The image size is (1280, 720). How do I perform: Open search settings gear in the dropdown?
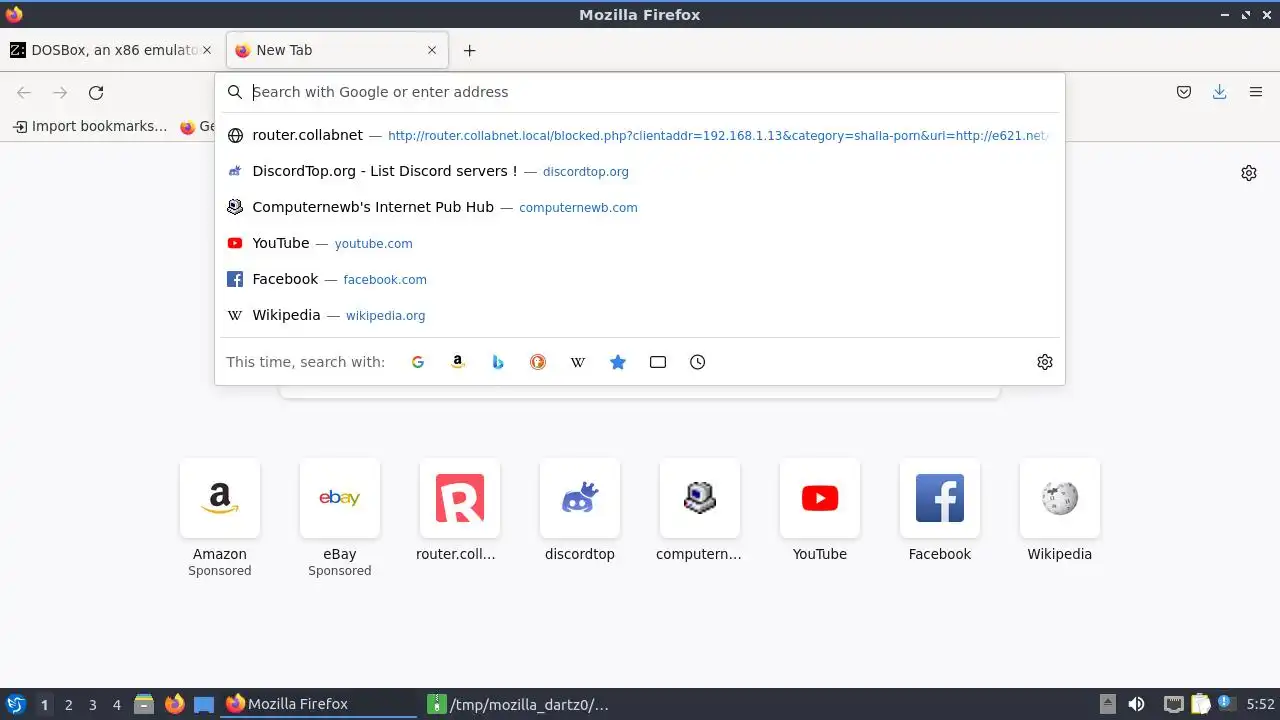(1045, 362)
